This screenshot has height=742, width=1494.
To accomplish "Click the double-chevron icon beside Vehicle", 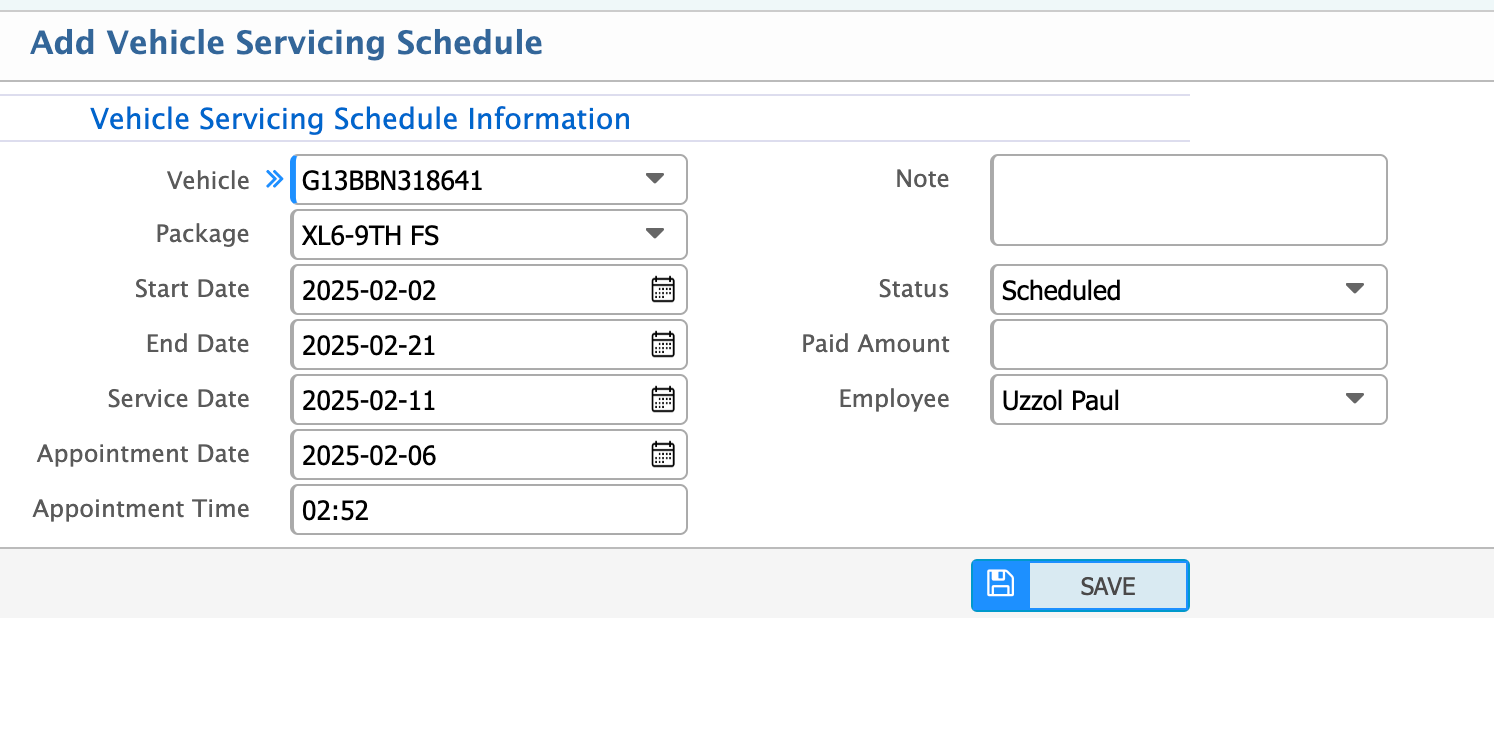I will (x=273, y=180).
